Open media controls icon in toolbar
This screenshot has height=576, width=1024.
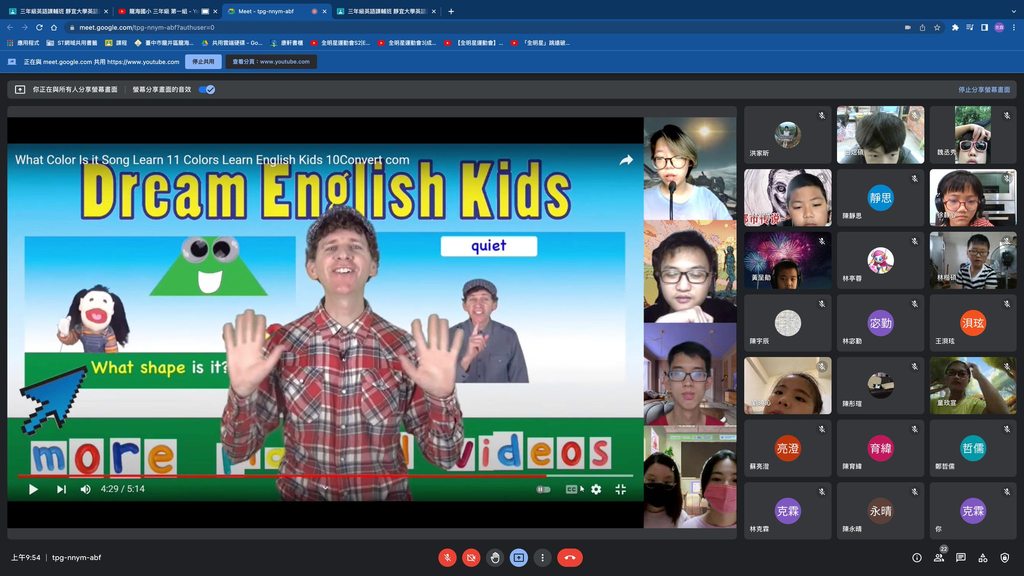[x=970, y=27]
